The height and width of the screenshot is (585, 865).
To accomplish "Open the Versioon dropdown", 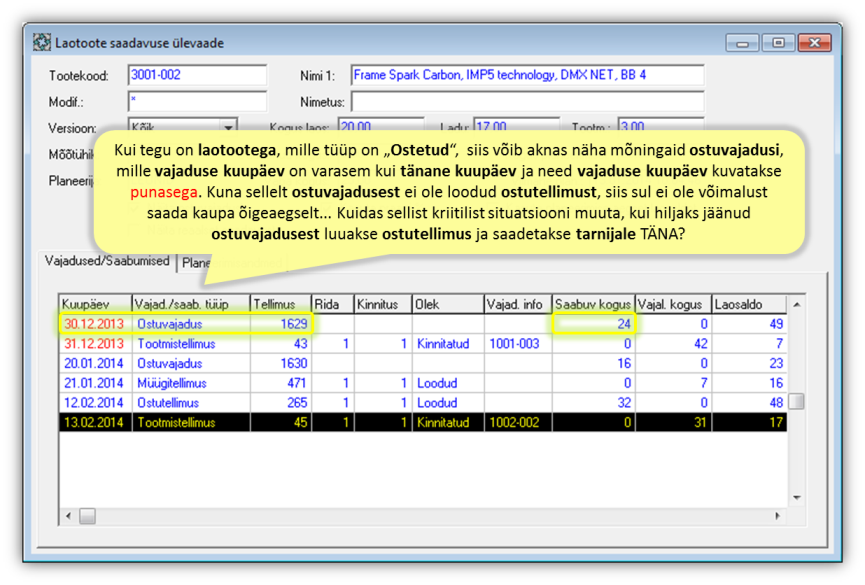I will click(228, 127).
